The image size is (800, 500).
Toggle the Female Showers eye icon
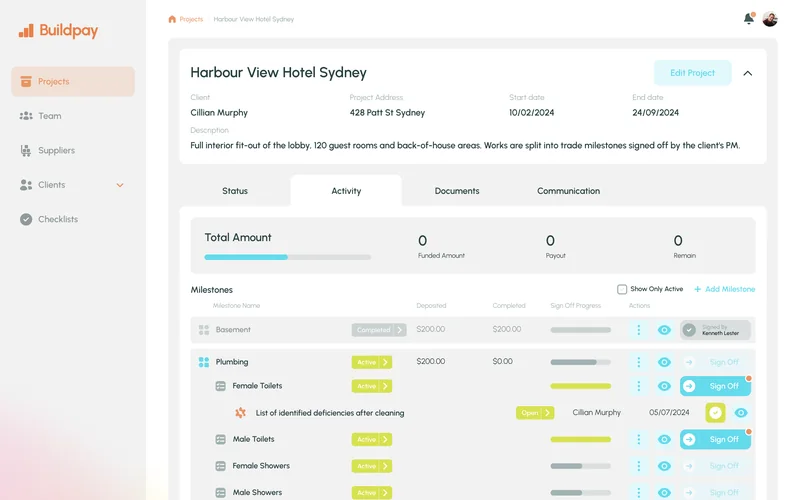664,466
